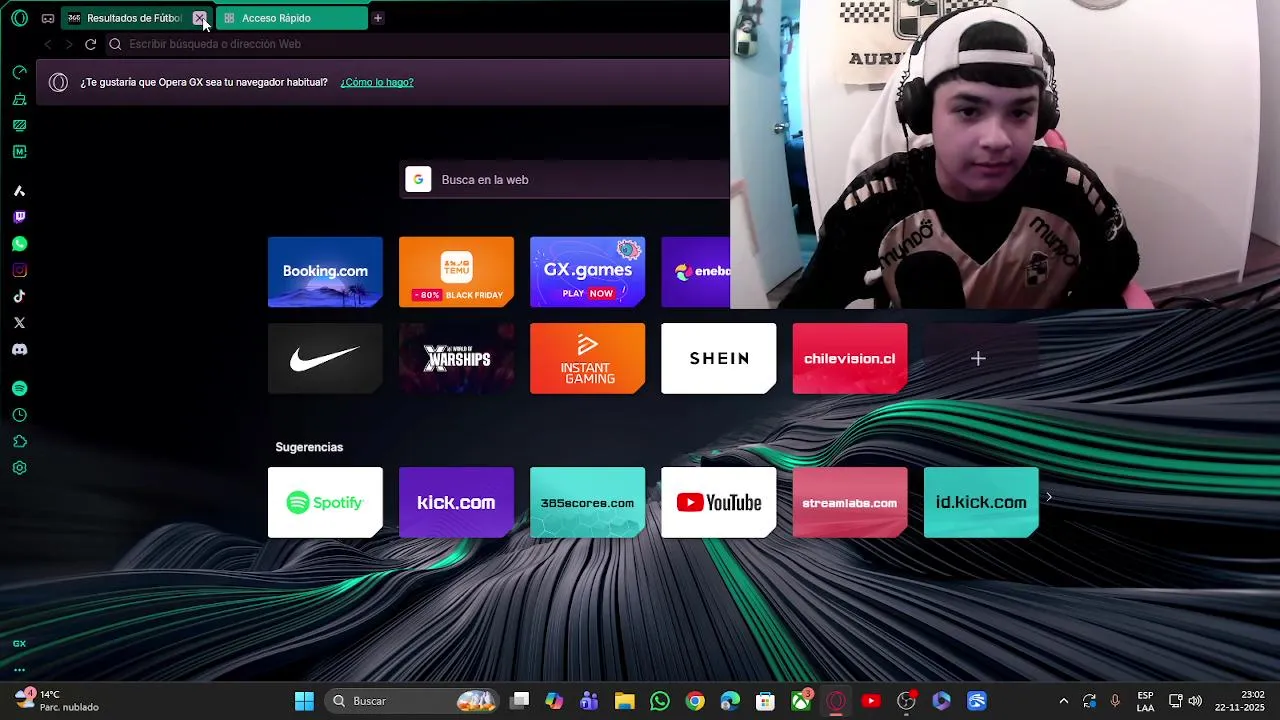Image resolution: width=1280 pixels, height=720 pixels.
Task: Open a new tab with plus button
Action: point(377,18)
